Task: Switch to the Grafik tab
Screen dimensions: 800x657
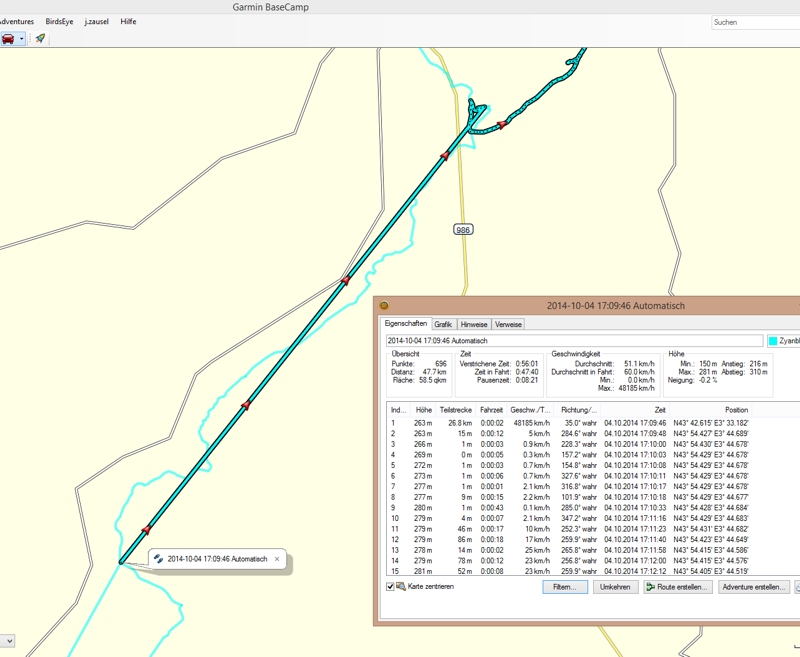Action: click(443, 324)
